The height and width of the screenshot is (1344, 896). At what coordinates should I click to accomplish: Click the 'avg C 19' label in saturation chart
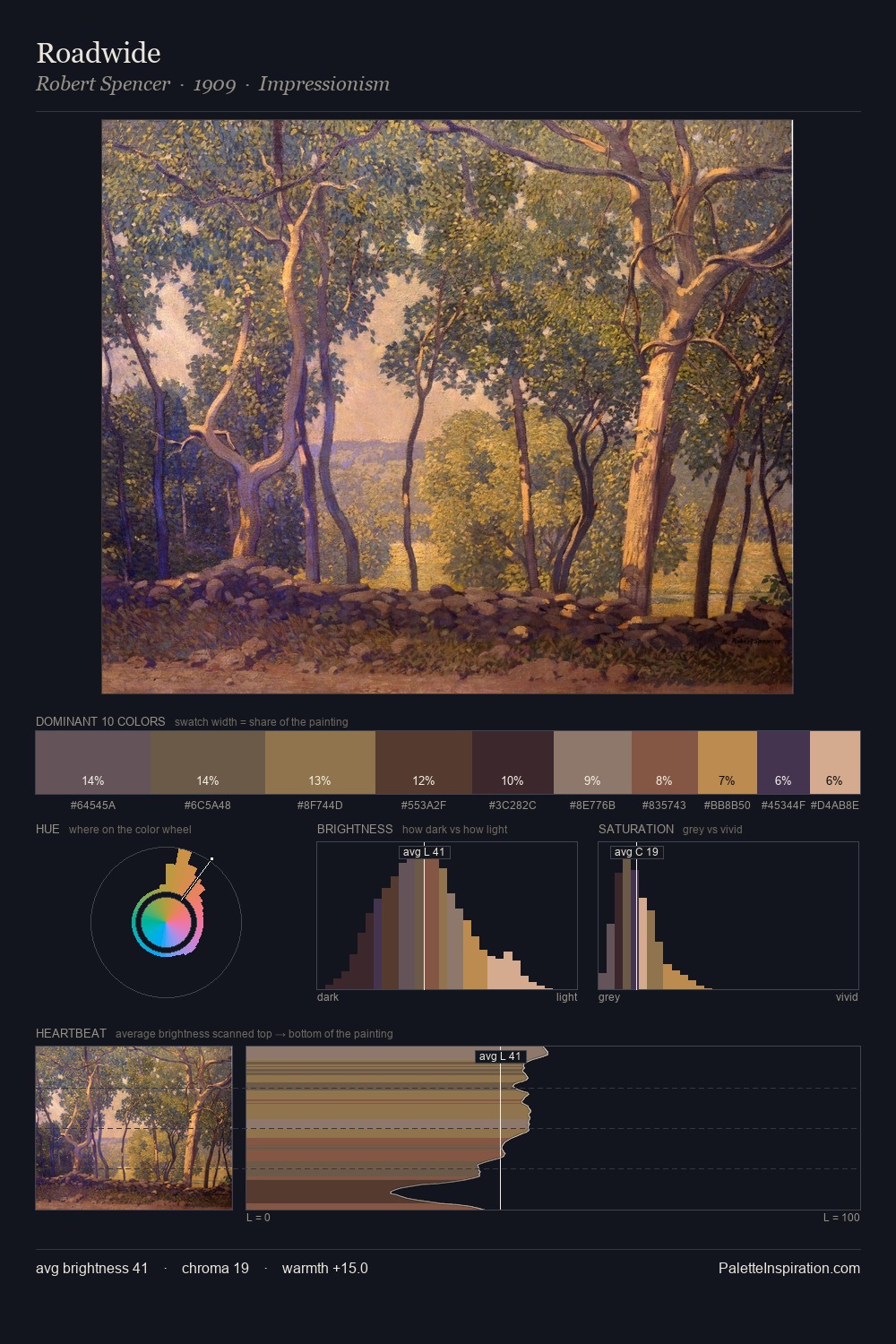coord(636,852)
